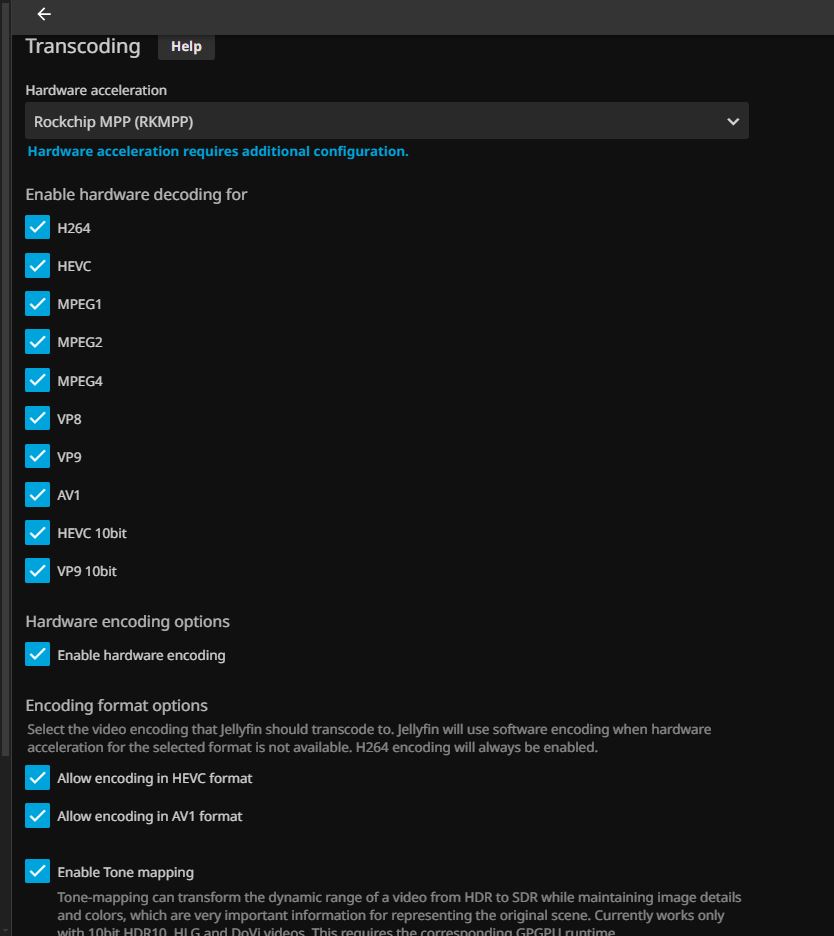Uncheck Allow encoding in HEVC format
This screenshot has height=936, width=834.
pyautogui.click(x=38, y=778)
